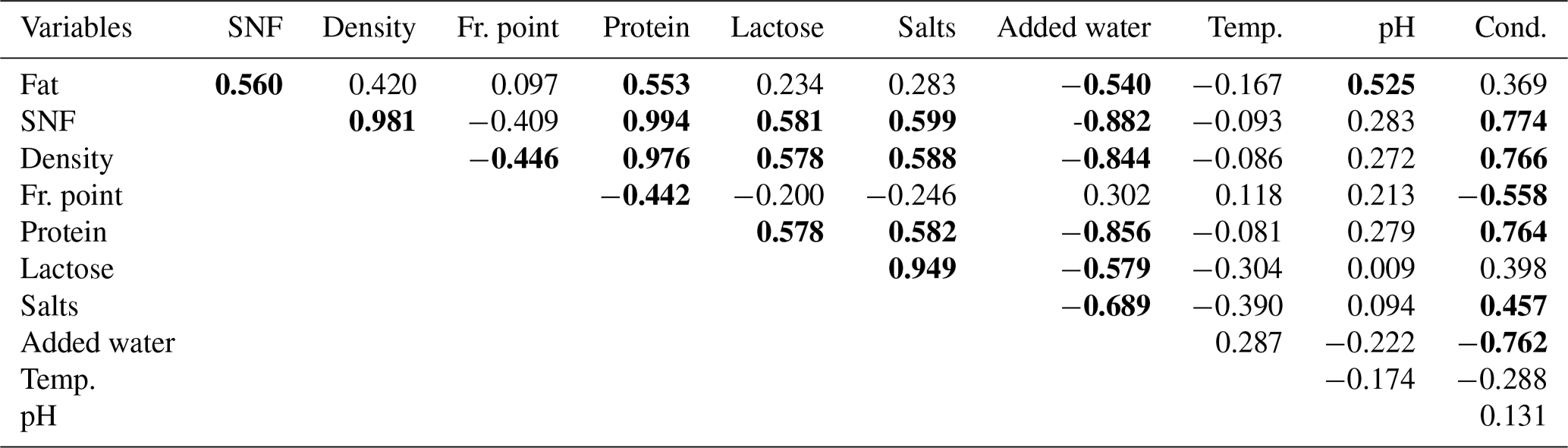
Task: Click the −0.762 Added water–Cond. value
Action: [x=1502, y=342]
